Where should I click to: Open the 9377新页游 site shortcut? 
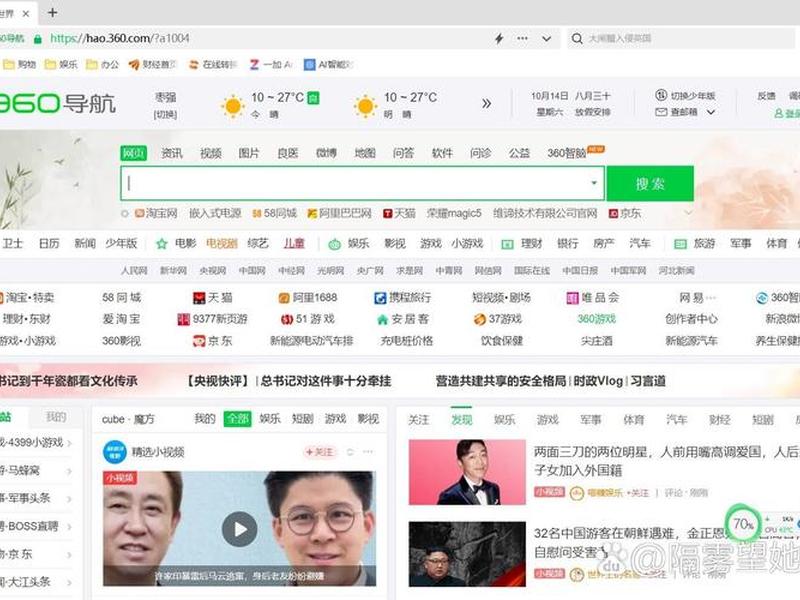tap(212, 319)
